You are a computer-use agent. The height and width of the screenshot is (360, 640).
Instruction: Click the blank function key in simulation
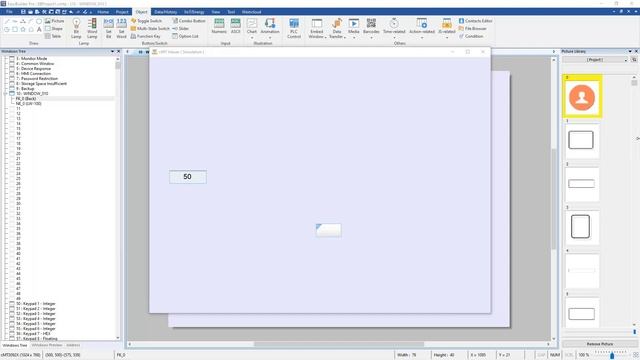click(x=329, y=230)
